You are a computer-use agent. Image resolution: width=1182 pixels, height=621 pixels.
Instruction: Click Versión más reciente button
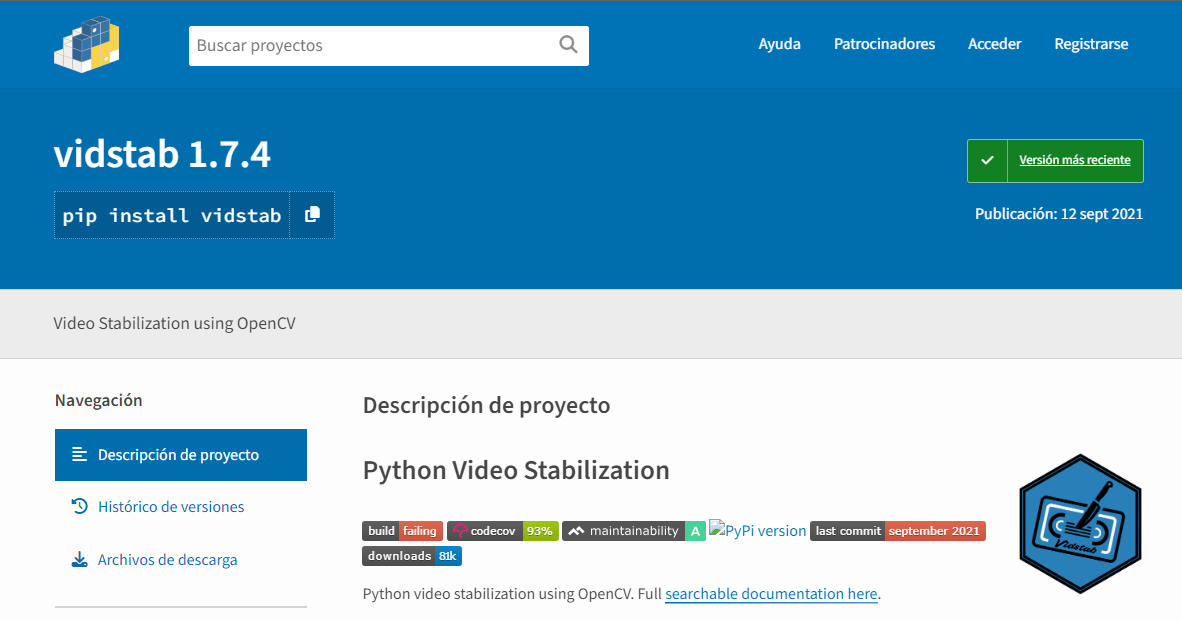pos(1055,161)
